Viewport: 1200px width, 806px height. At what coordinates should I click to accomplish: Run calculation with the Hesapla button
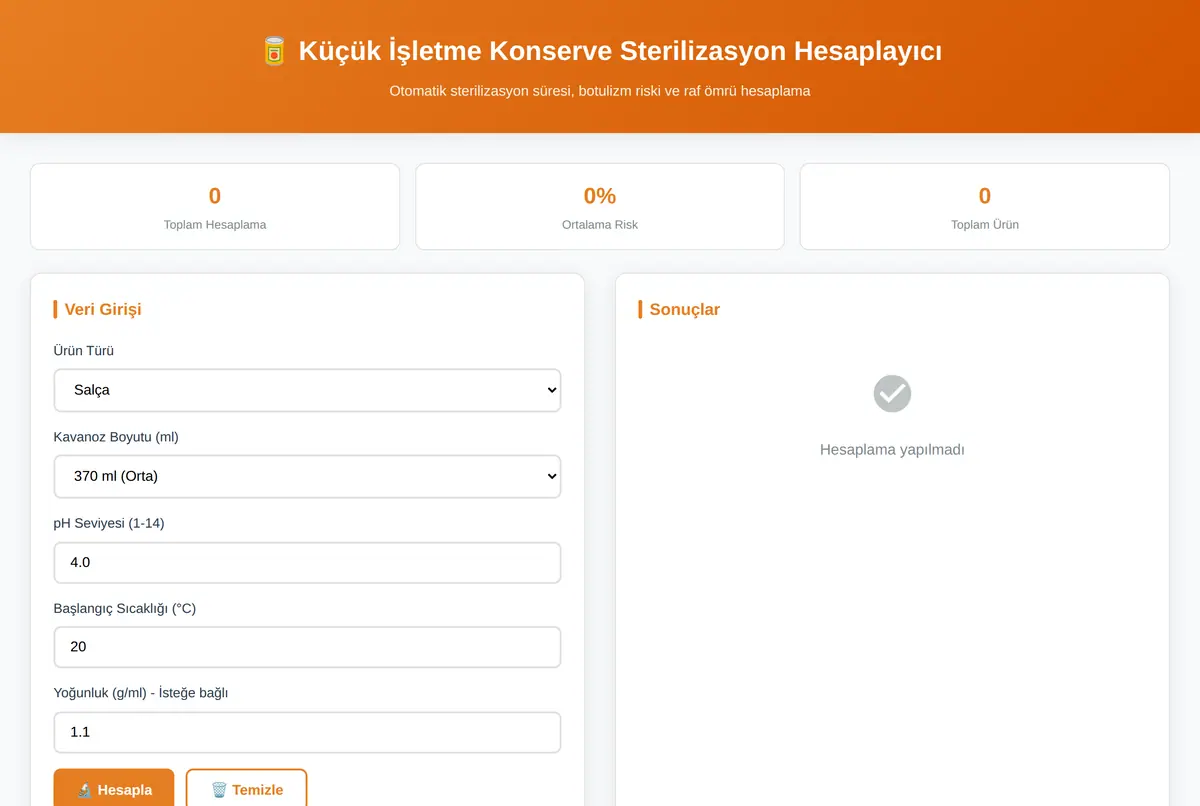(114, 789)
